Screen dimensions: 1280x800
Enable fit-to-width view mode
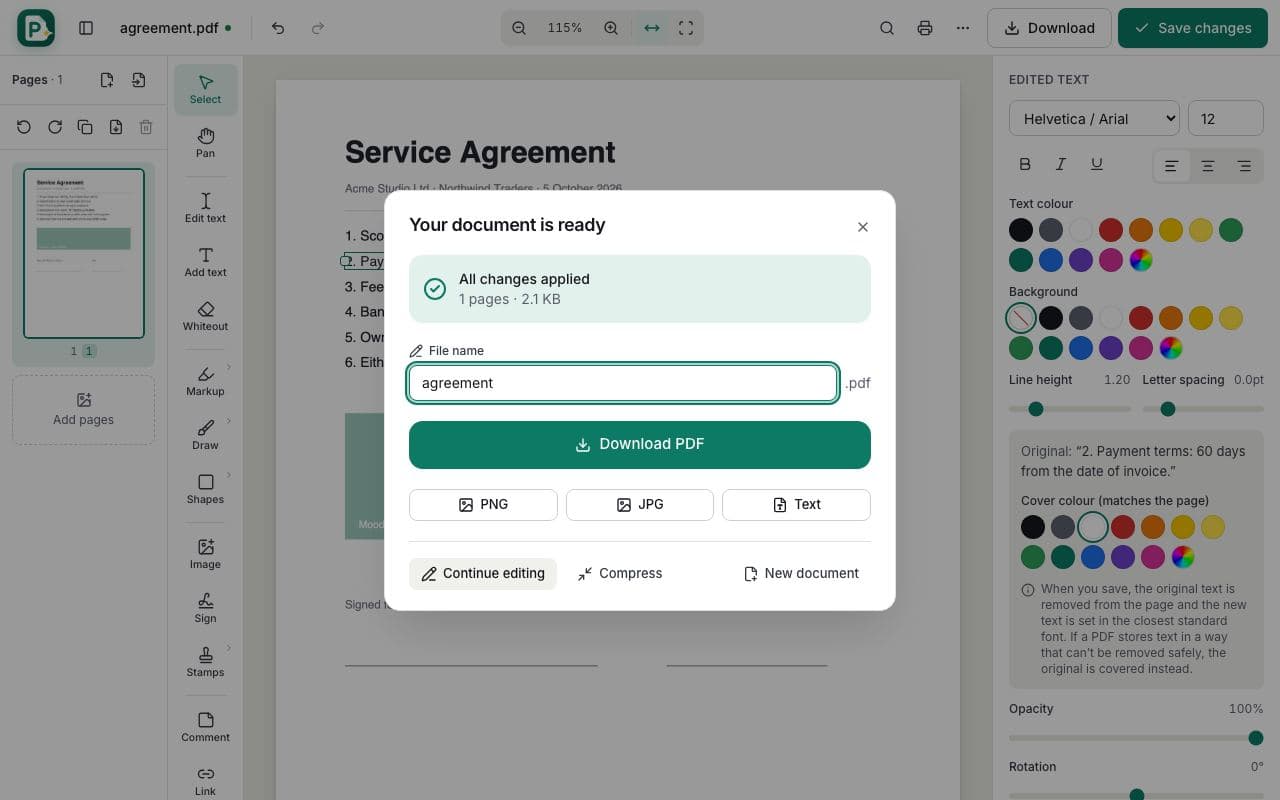pos(652,28)
